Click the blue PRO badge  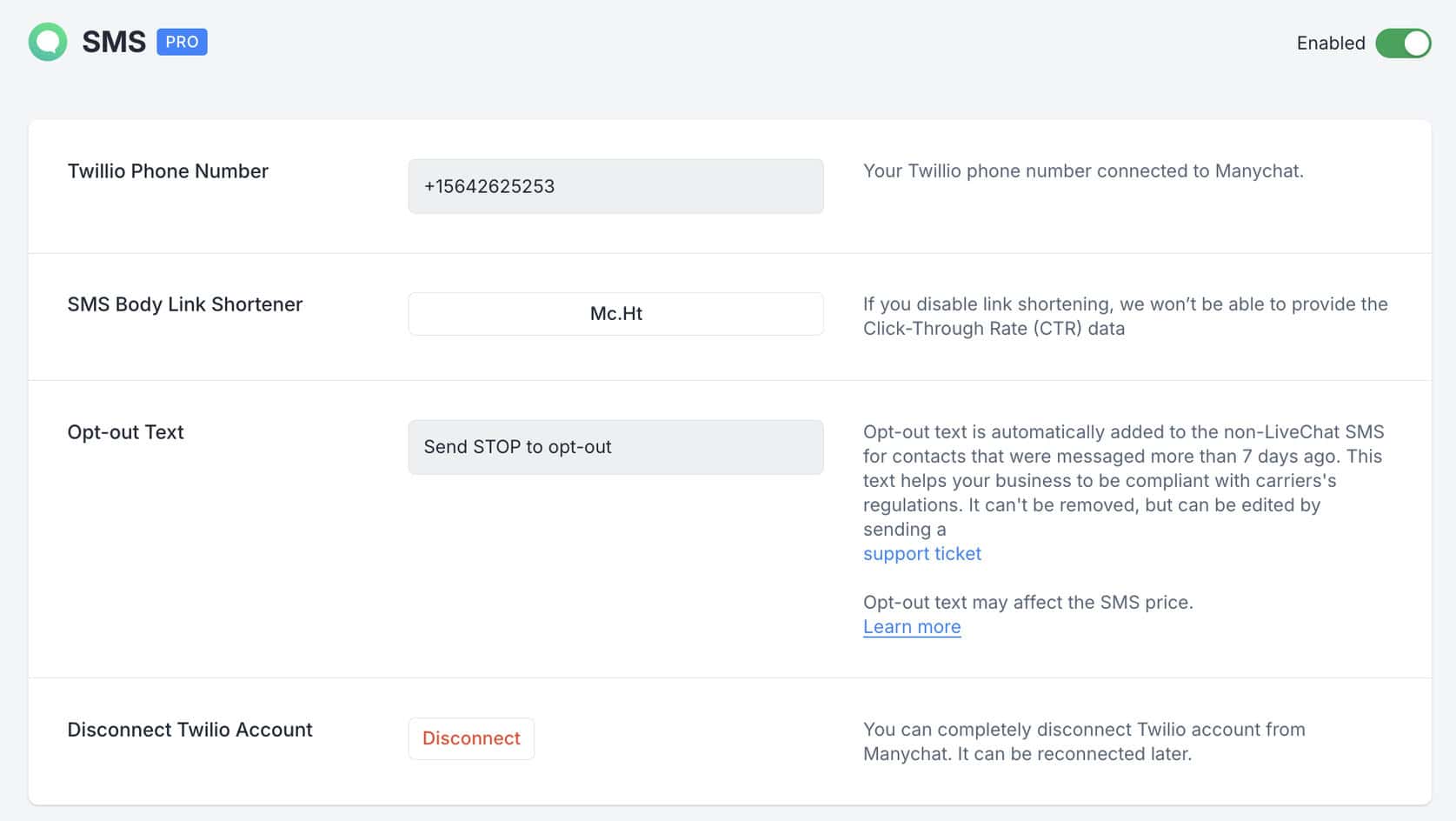[x=182, y=42]
